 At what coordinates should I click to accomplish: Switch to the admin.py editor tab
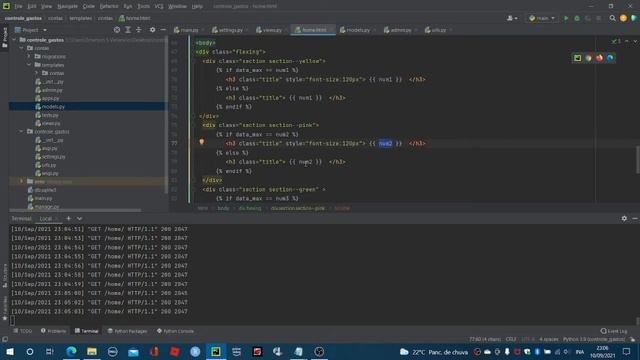point(400,30)
